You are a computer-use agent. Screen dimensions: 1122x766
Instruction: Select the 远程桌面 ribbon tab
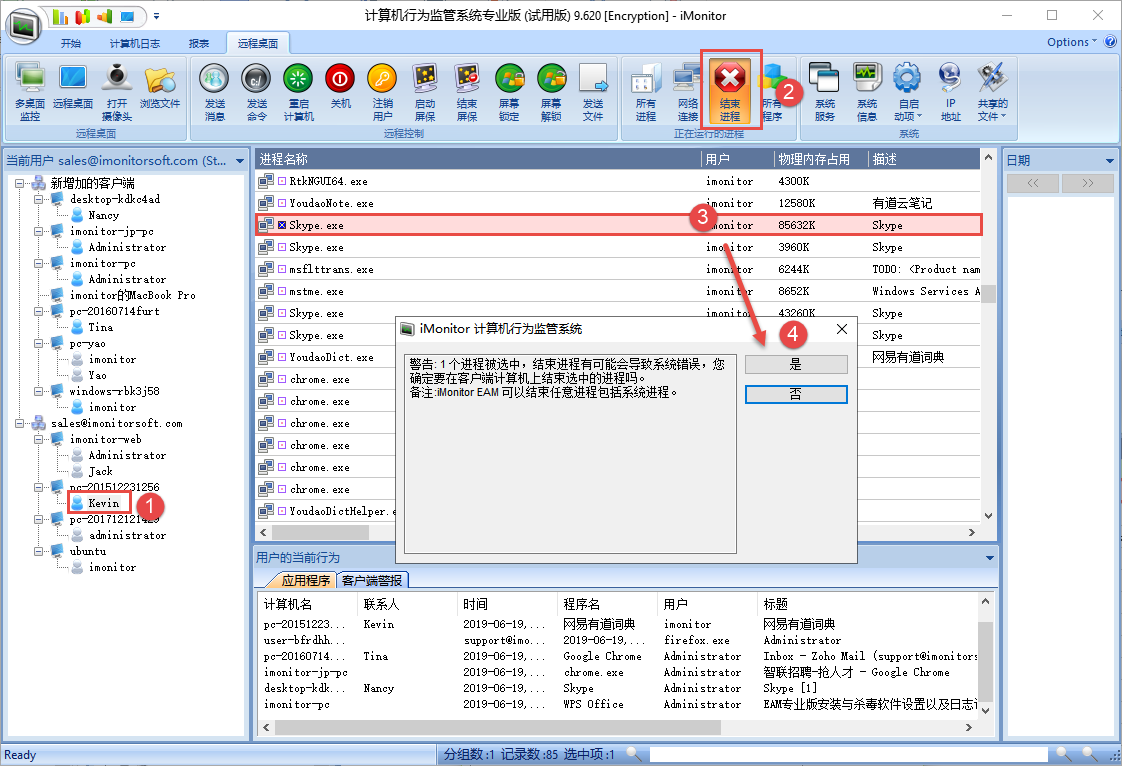(258, 44)
